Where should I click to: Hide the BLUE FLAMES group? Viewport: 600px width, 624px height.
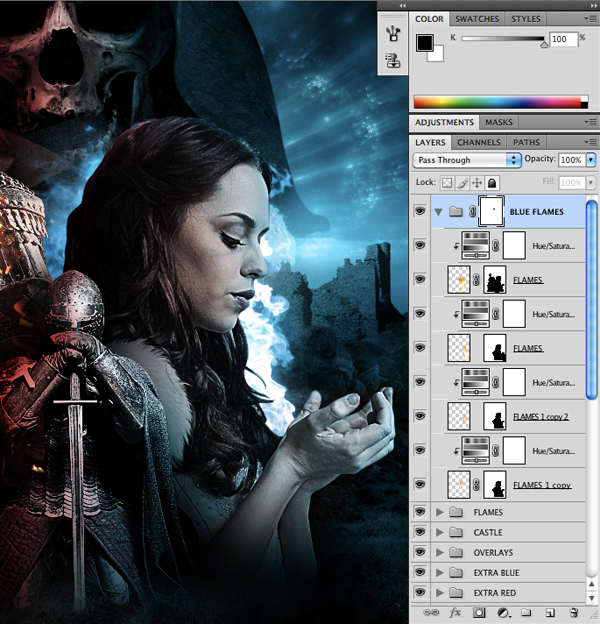tap(420, 212)
